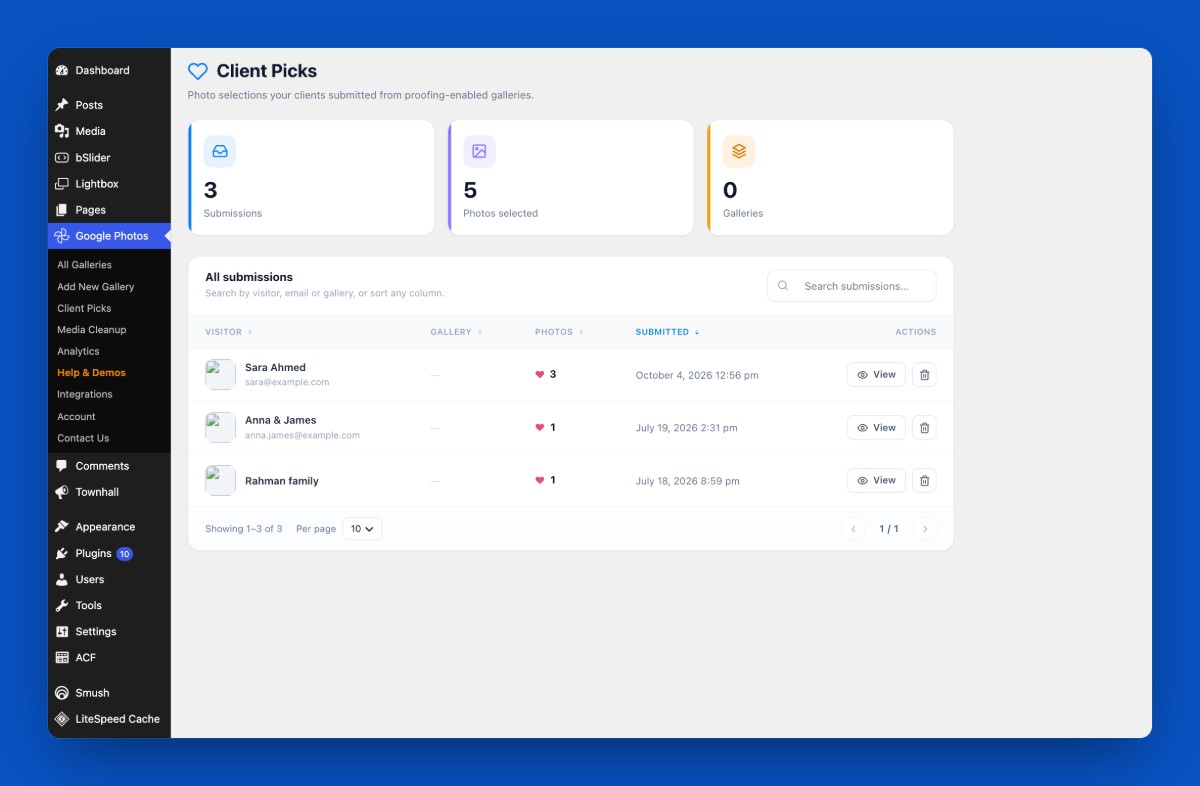Click the Pages icon in sidebar
The width and height of the screenshot is (1200, 786).
(x=62, y=210)
